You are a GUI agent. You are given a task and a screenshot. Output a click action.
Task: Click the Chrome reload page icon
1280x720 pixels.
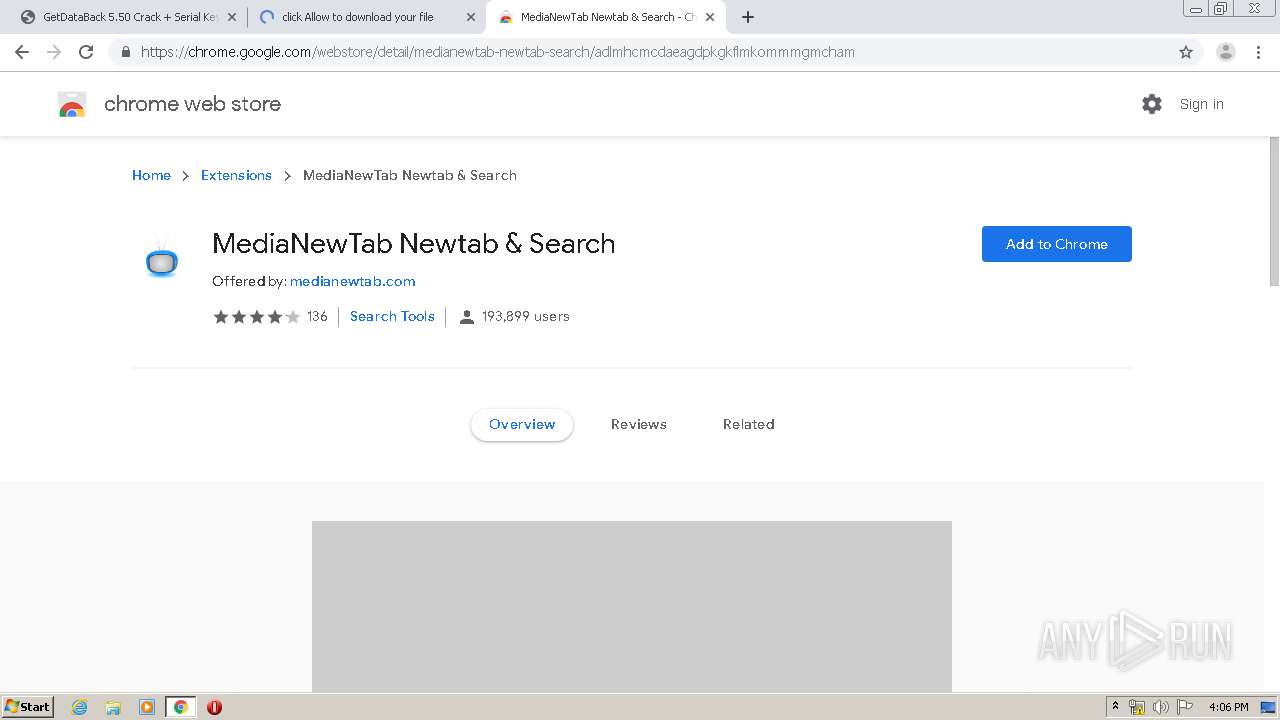coord(86,52)
